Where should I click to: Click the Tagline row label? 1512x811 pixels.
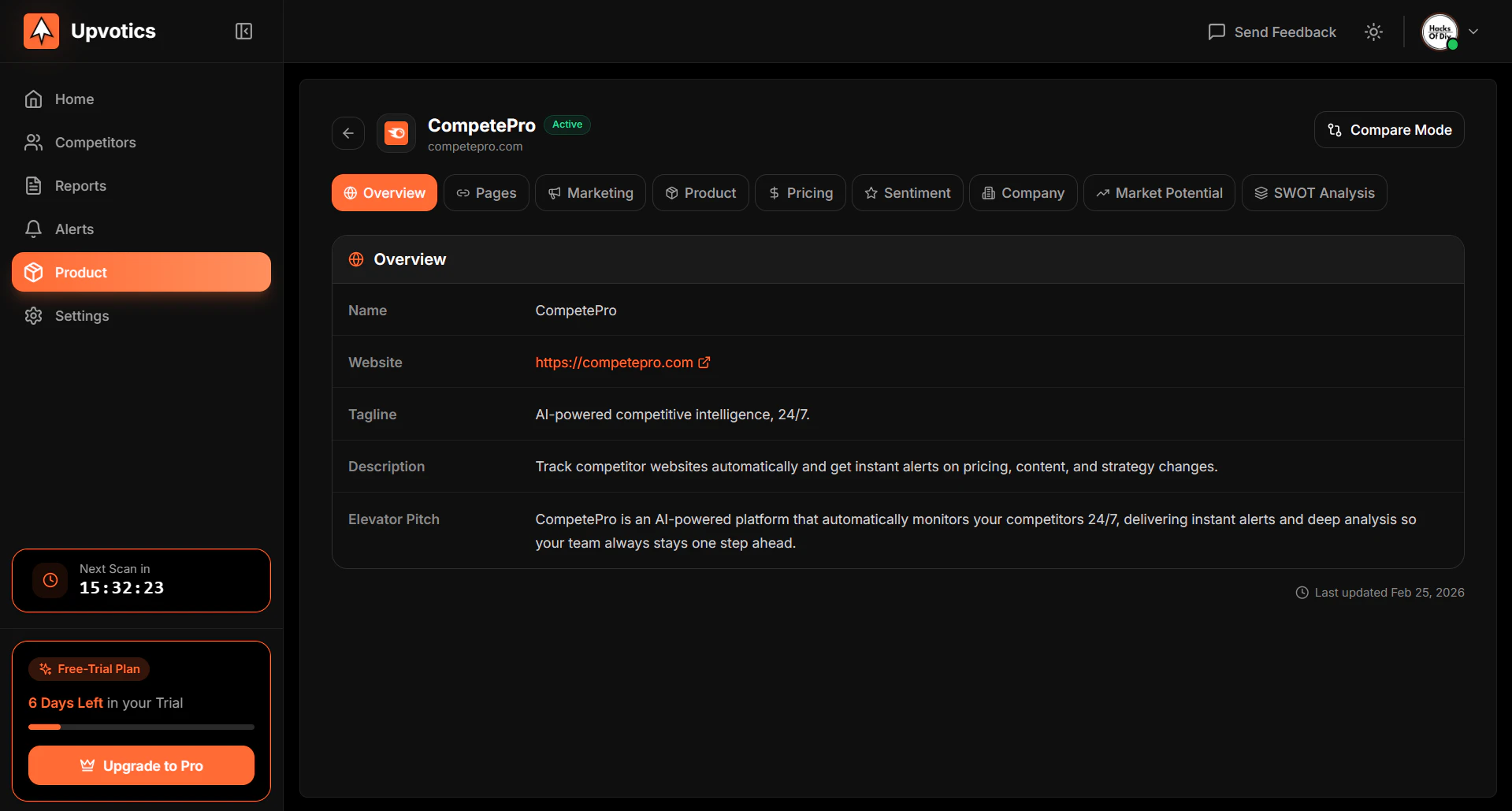(x=372, y=415)
